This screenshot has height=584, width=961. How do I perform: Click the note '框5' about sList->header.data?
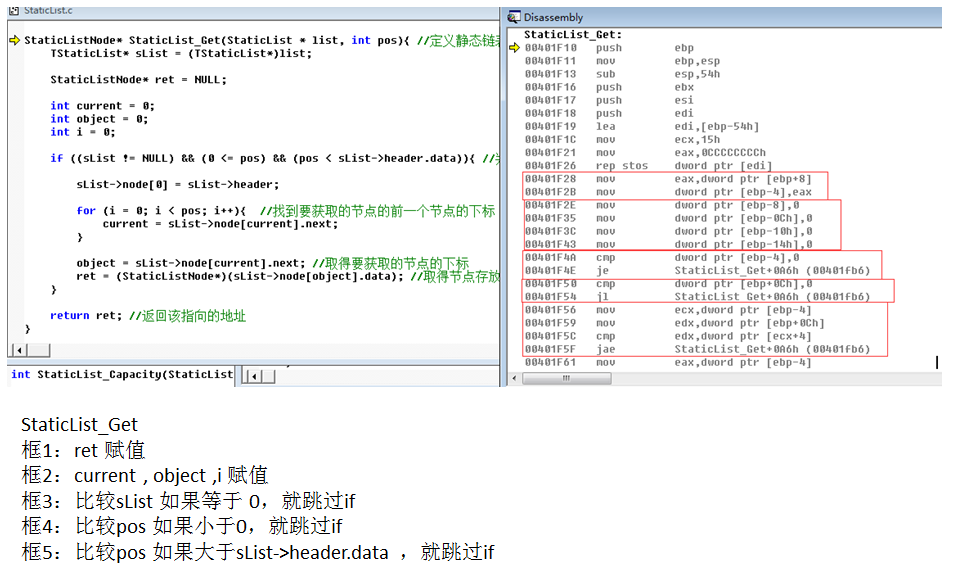(257, 552)
